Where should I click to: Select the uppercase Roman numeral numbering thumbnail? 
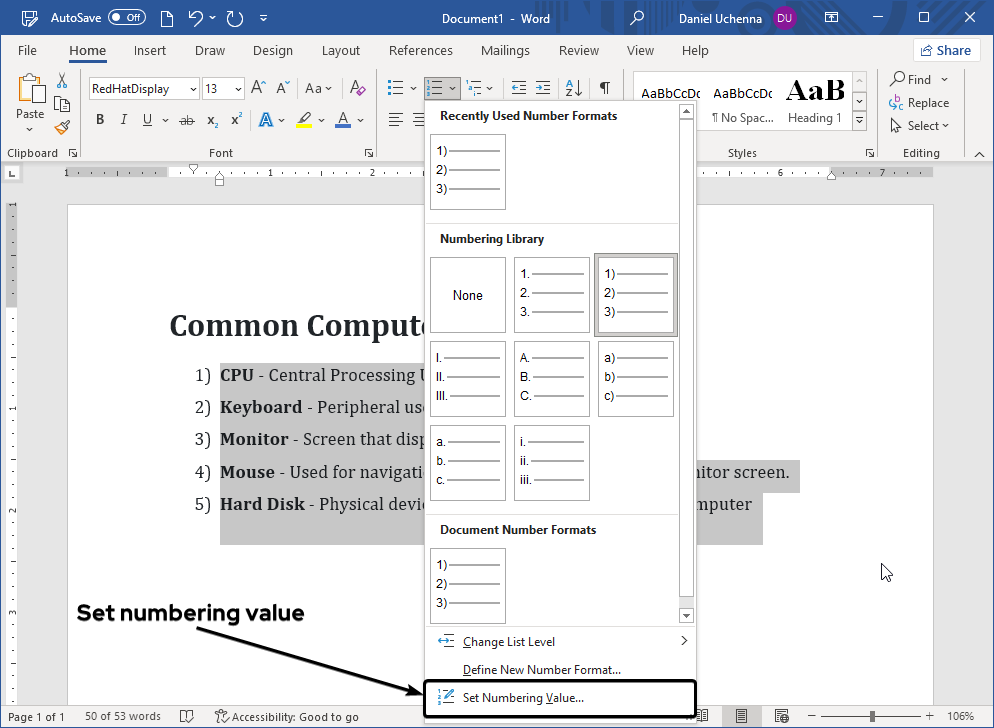click(x=467, y=379)
